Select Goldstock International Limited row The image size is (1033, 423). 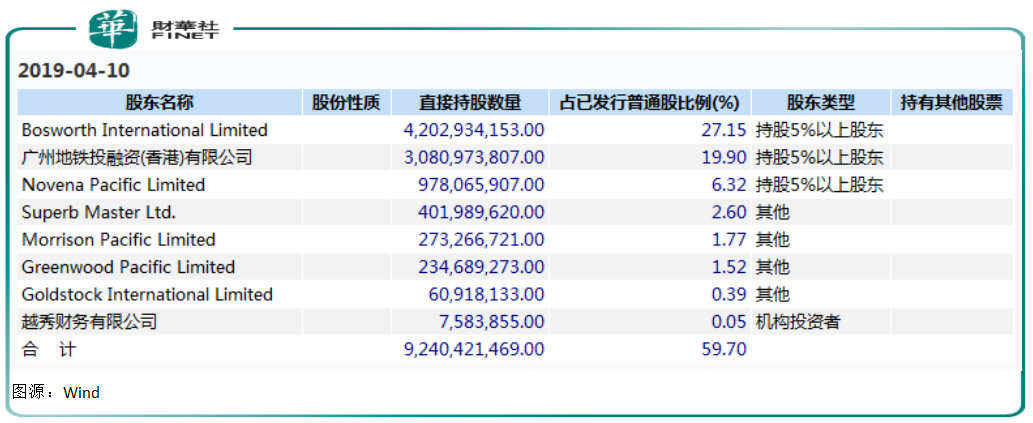515,294
